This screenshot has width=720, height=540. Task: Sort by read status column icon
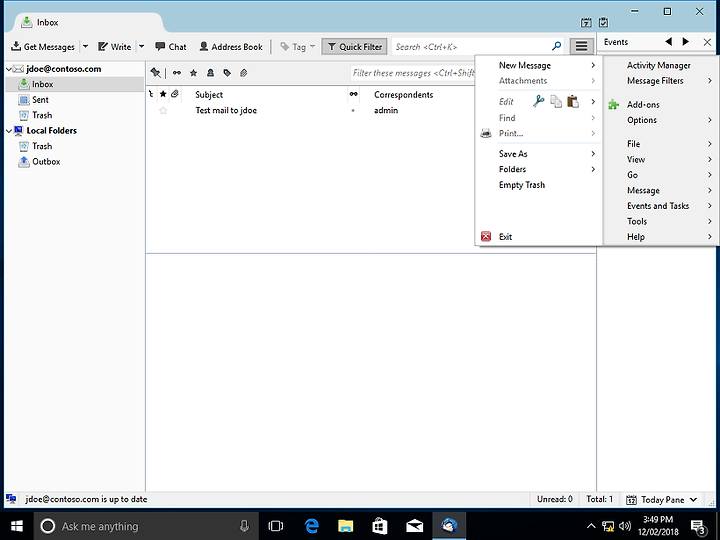click(353, 94)
